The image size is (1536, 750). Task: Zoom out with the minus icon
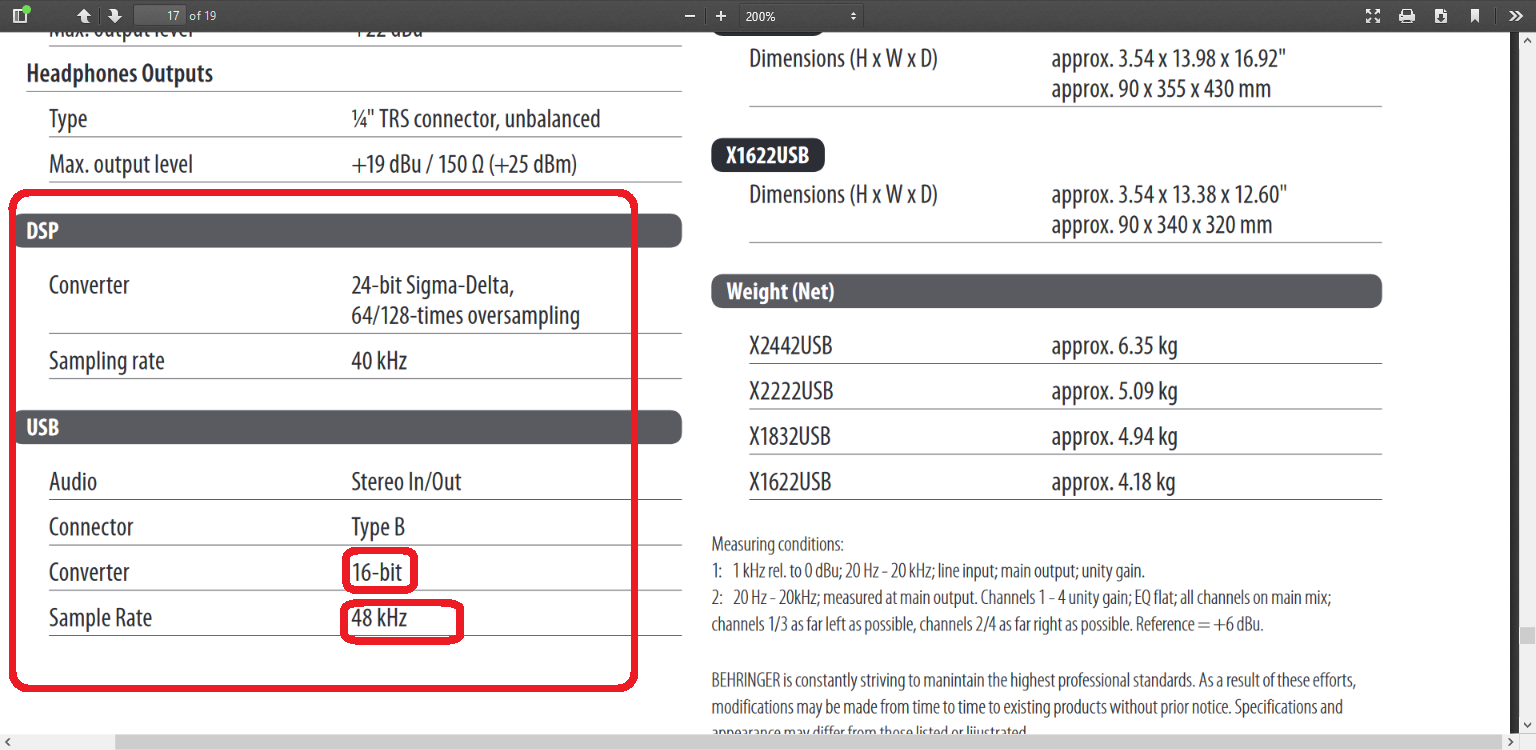tap(689, 15)
